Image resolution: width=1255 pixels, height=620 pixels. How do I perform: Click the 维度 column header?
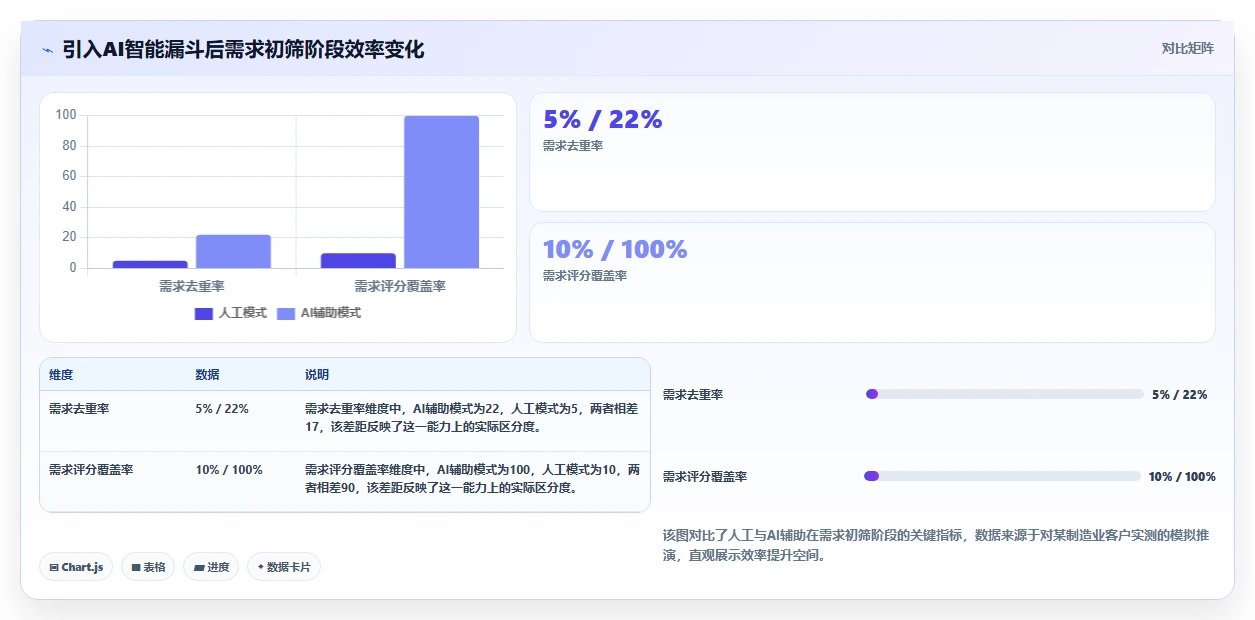61,375
